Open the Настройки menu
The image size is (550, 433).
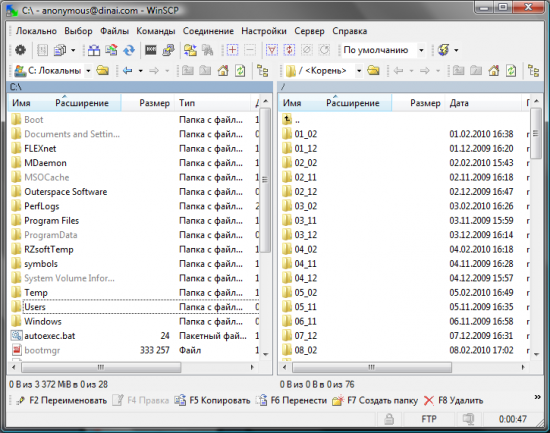[264, 31]
